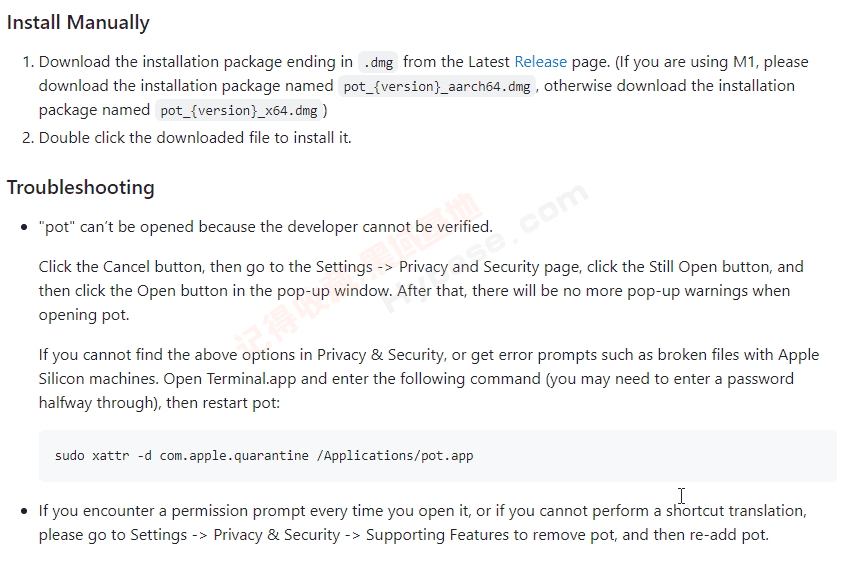This screenshot has height=561, width=845.
Task: Click the words 'Open Terminal.app' in text
Action: (230, 379)
